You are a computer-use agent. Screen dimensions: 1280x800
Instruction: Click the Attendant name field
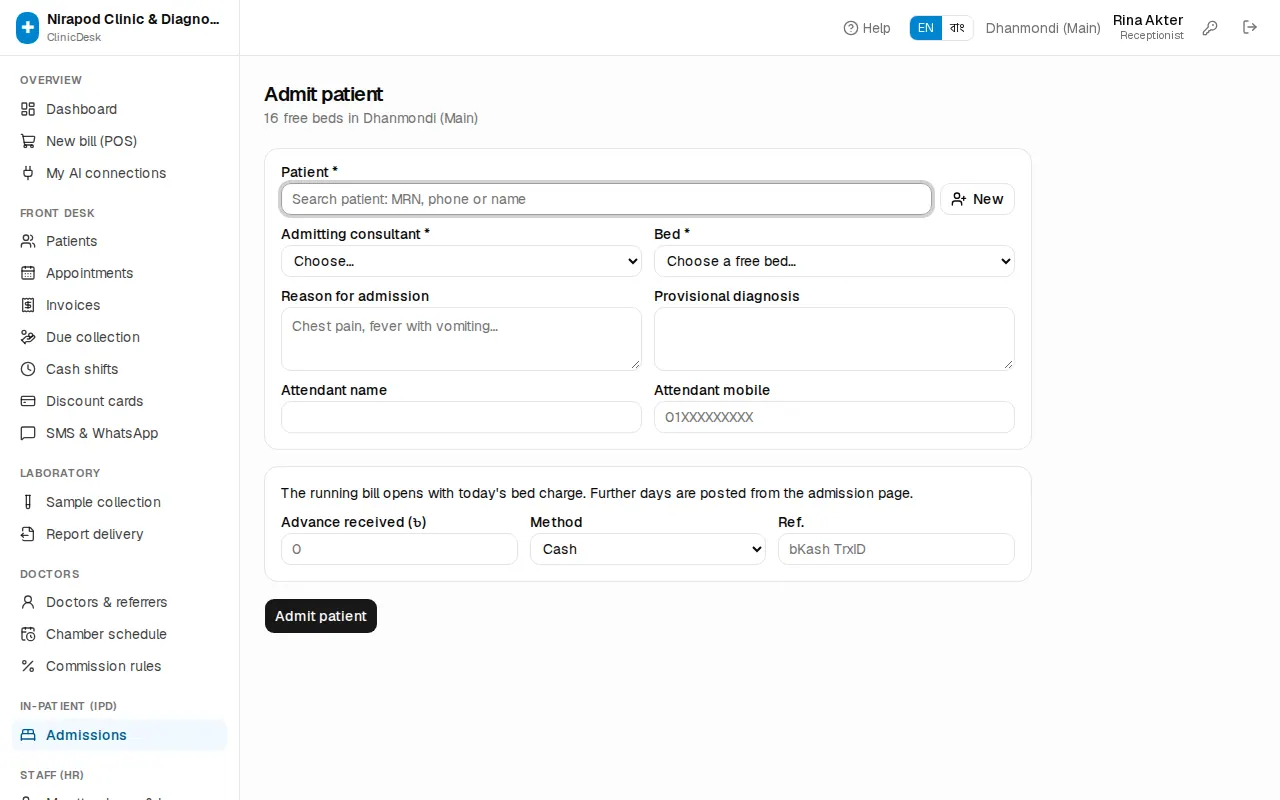coord(461,417)
